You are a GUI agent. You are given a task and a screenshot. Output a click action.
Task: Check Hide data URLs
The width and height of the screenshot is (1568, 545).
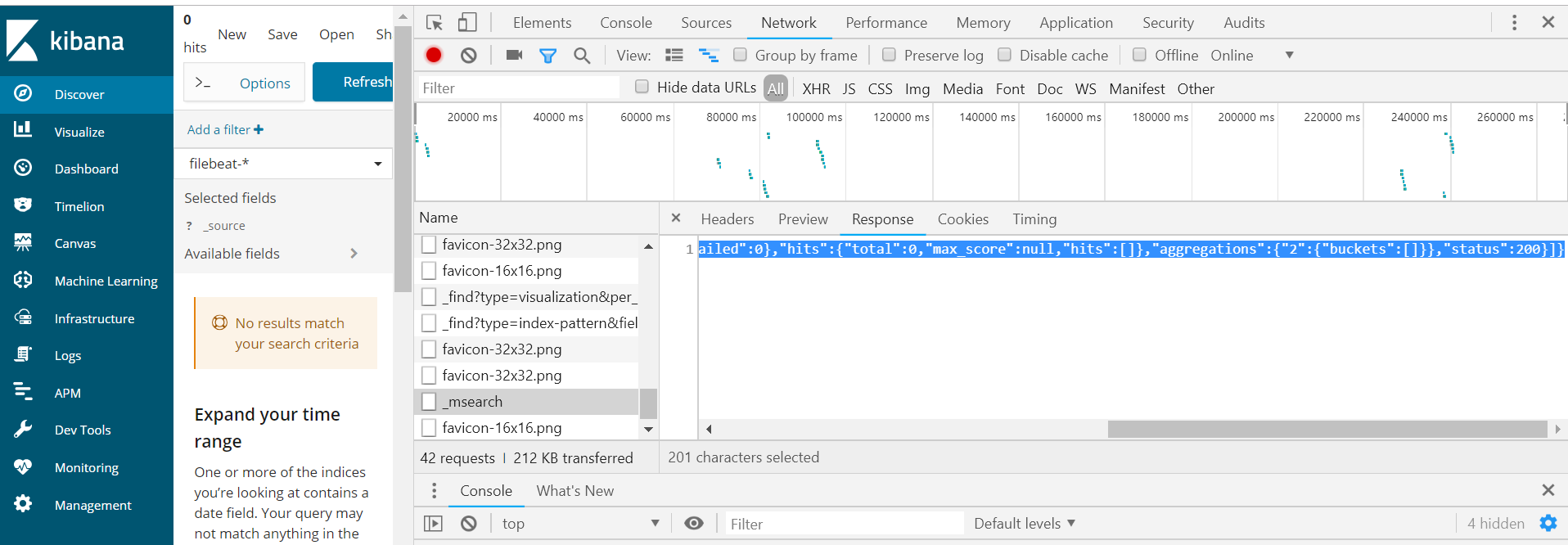pyautogui.click(x=642, y=87)
